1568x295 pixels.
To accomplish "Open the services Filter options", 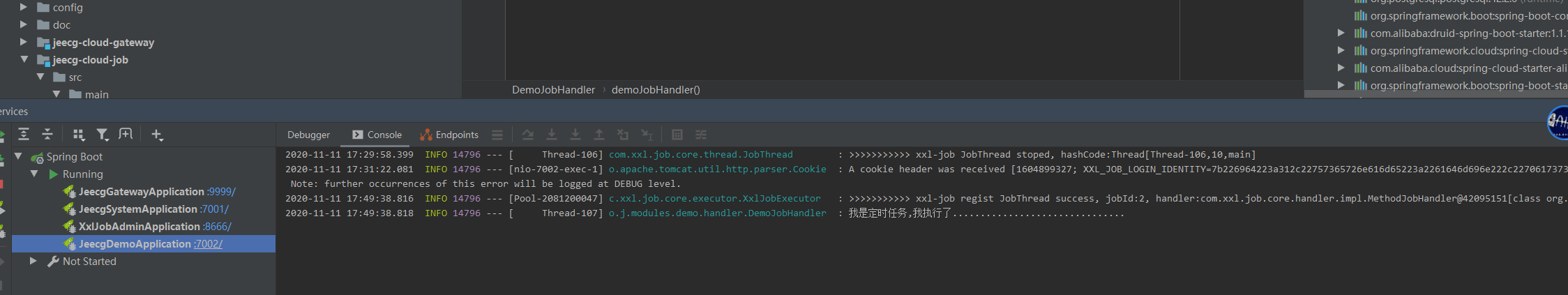I will (x=103, y=135).
